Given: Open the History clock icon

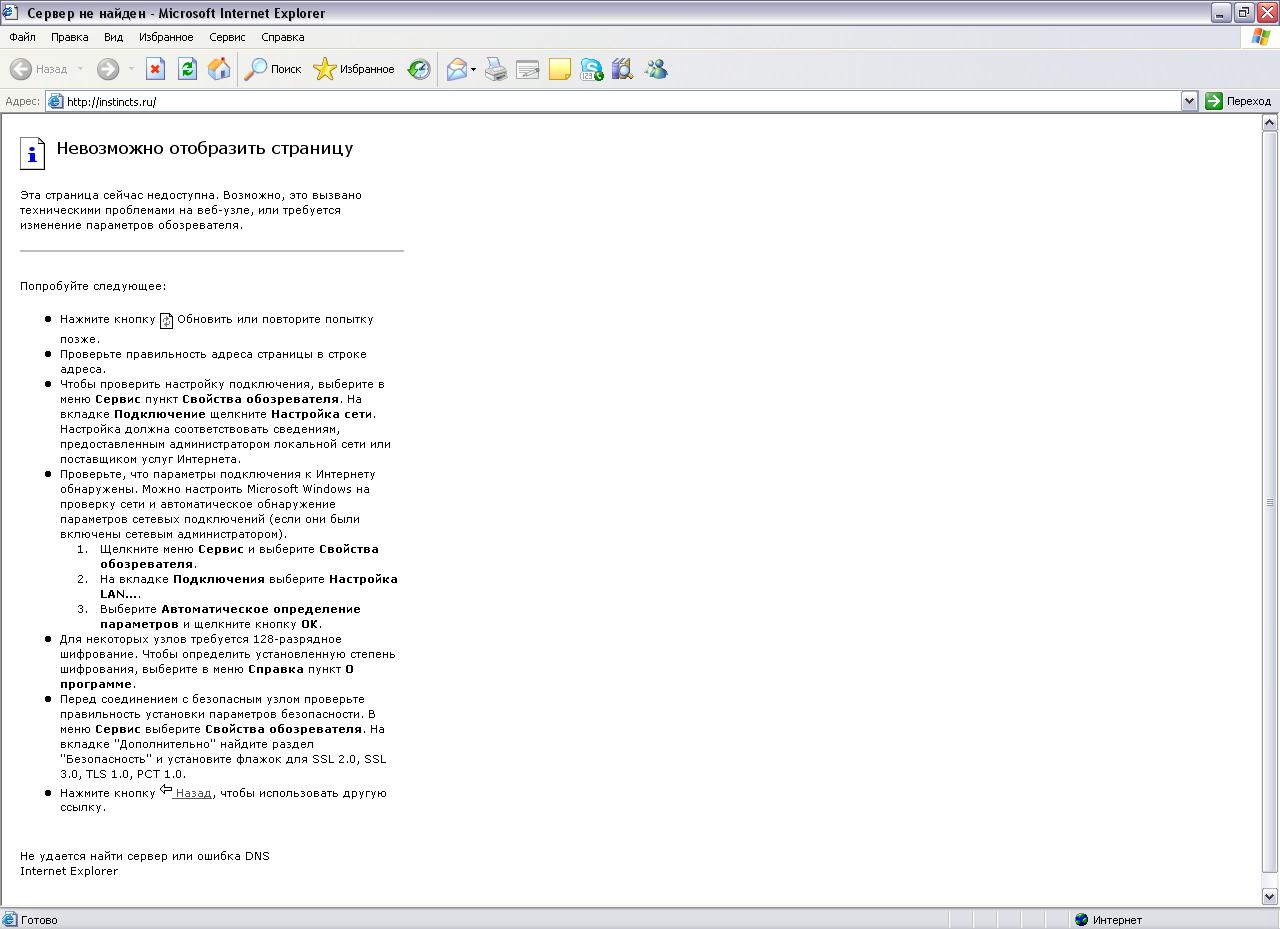Looking at the screenshot, I should click(419, 69).
